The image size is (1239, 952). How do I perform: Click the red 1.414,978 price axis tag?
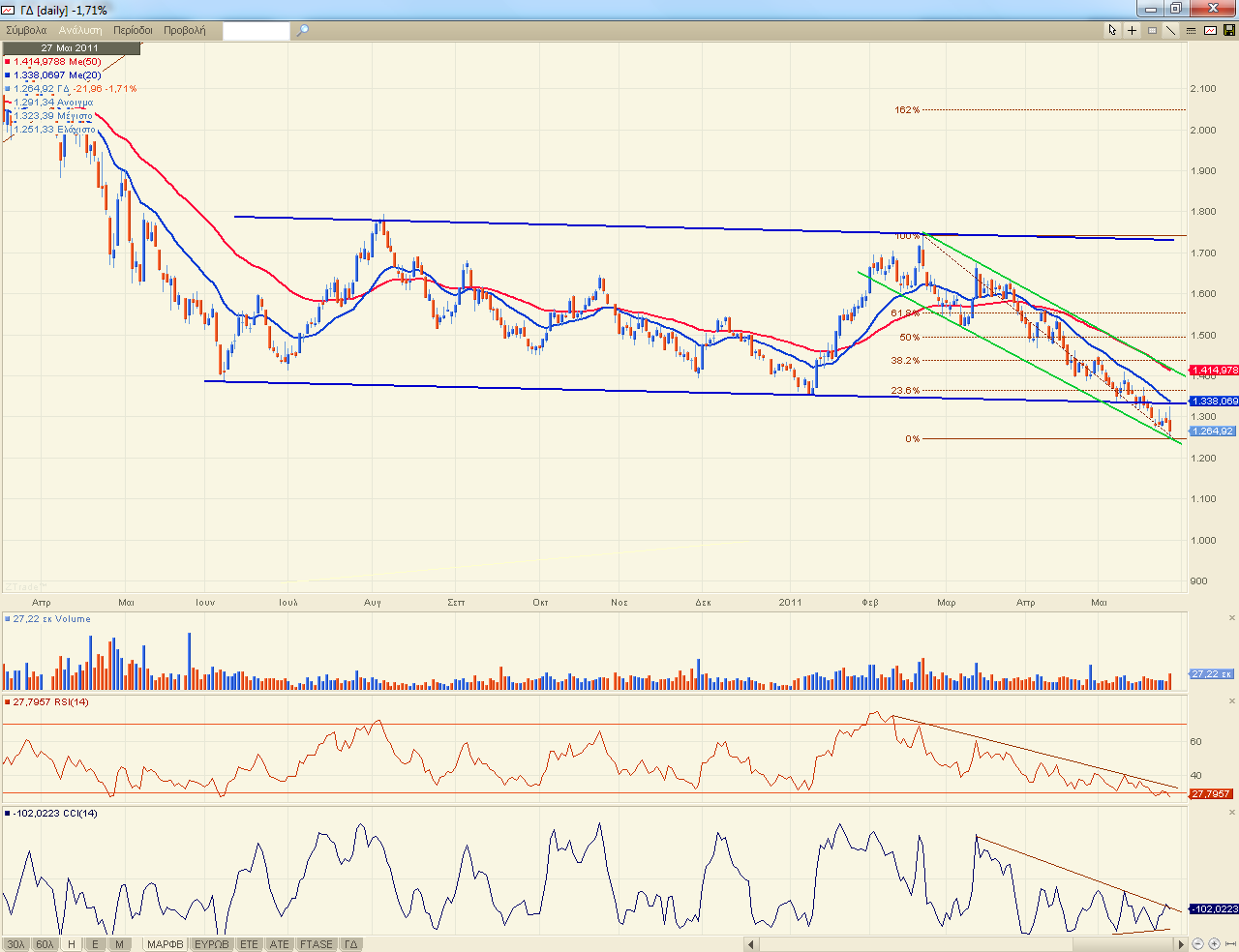[x=1214, y=371]
